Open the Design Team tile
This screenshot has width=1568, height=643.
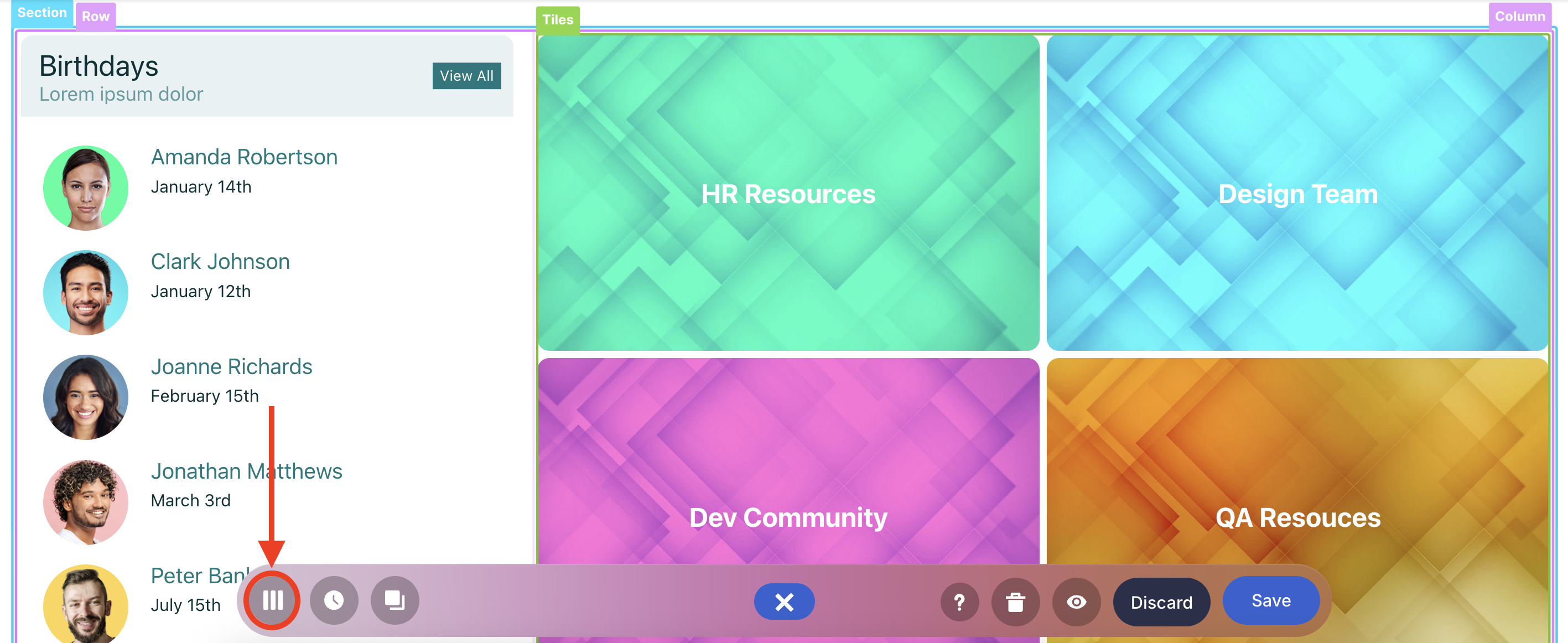click(x=1297, y=194)
